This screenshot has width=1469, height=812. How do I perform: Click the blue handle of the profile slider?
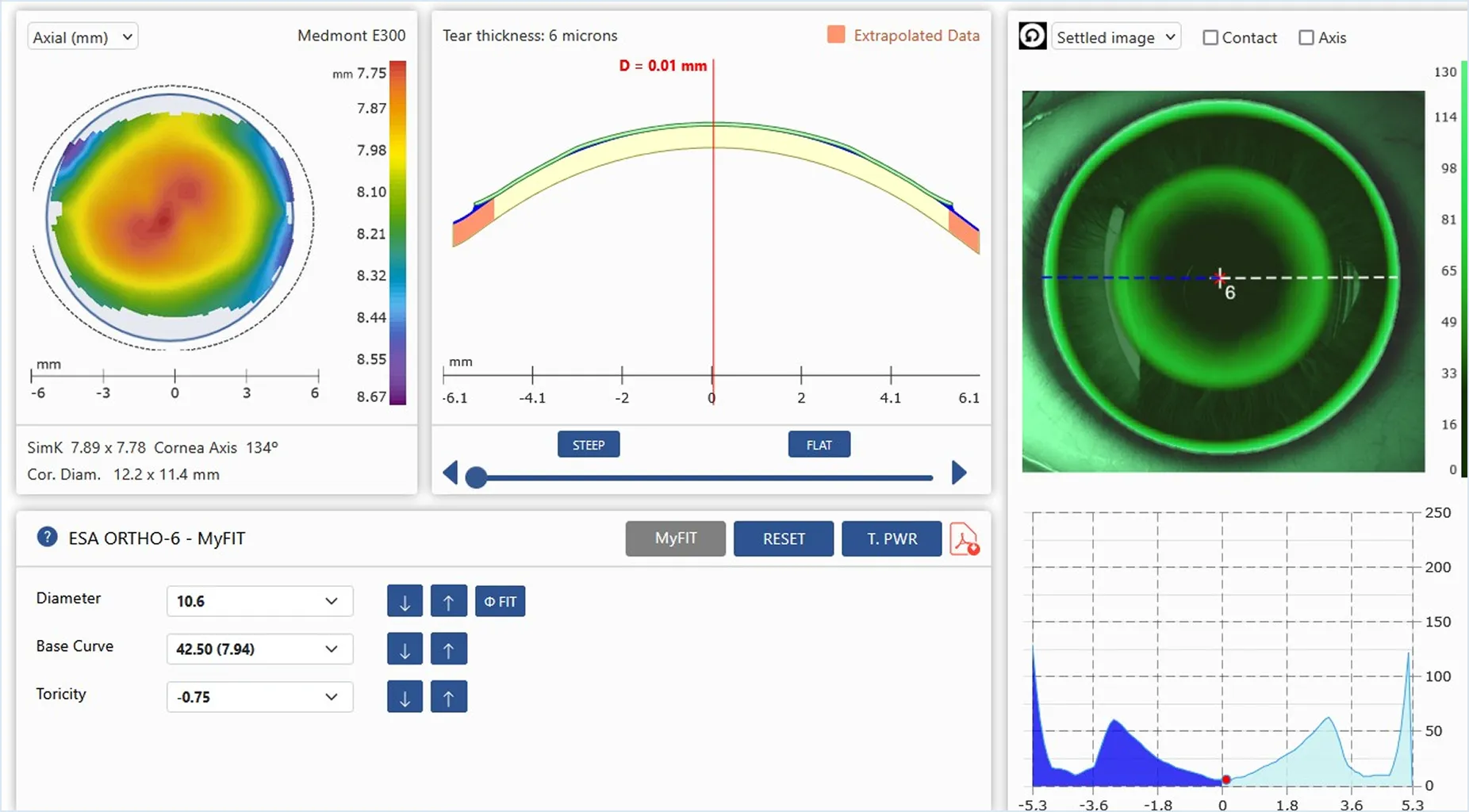(476, 477)
